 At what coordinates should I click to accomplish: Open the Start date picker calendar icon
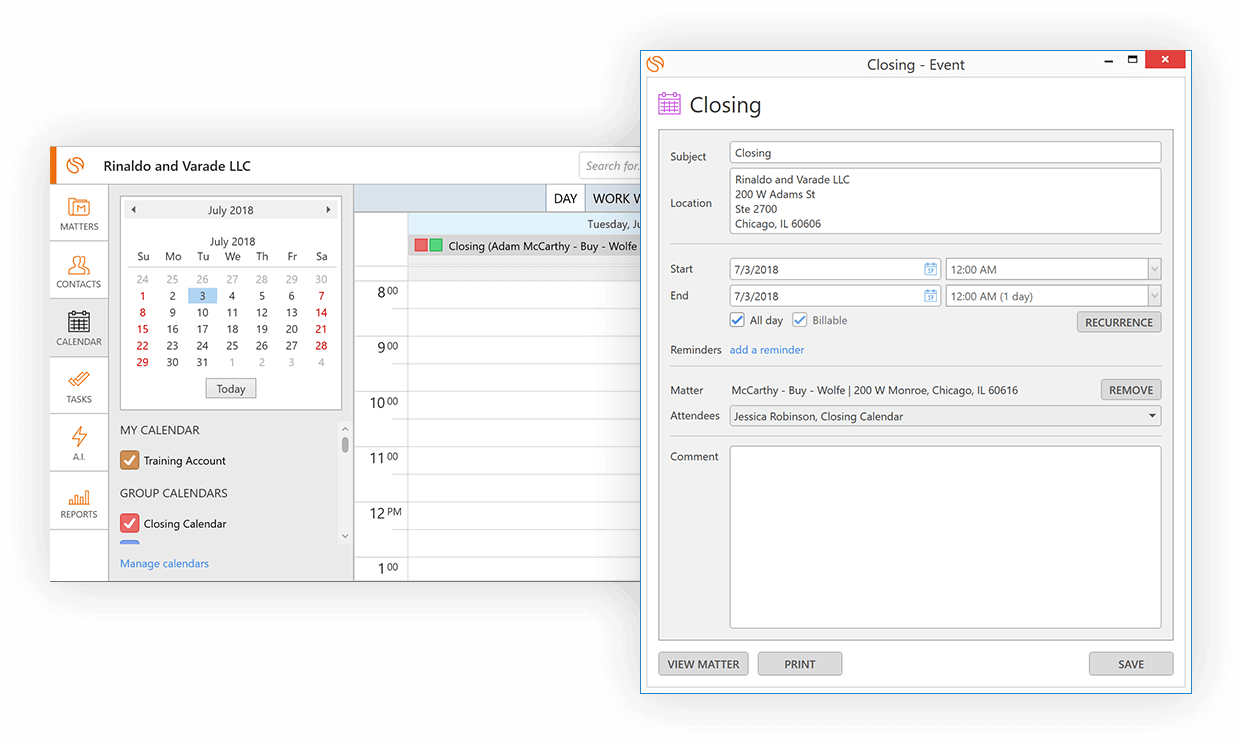930,268
